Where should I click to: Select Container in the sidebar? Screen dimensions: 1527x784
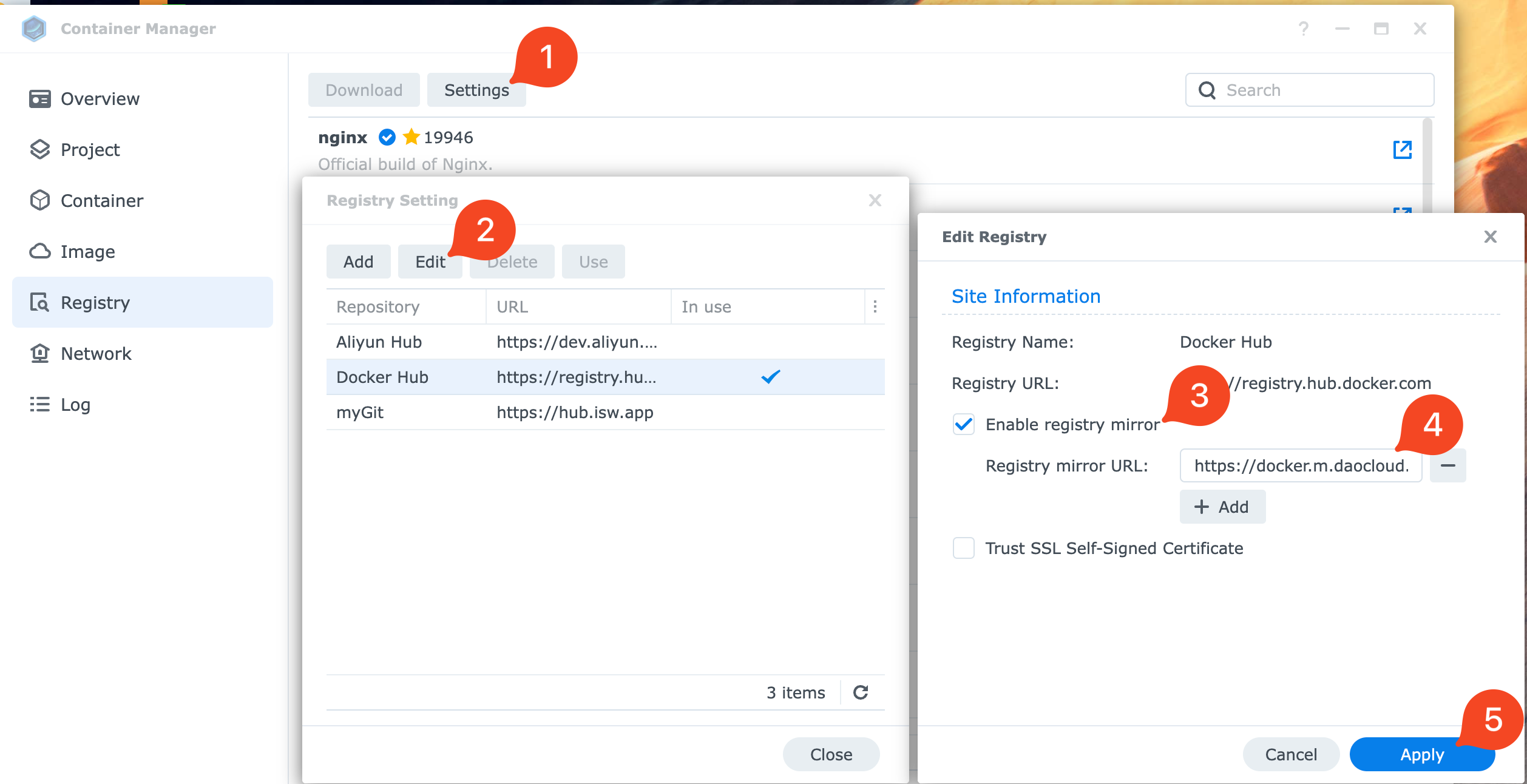click(143, 201)
